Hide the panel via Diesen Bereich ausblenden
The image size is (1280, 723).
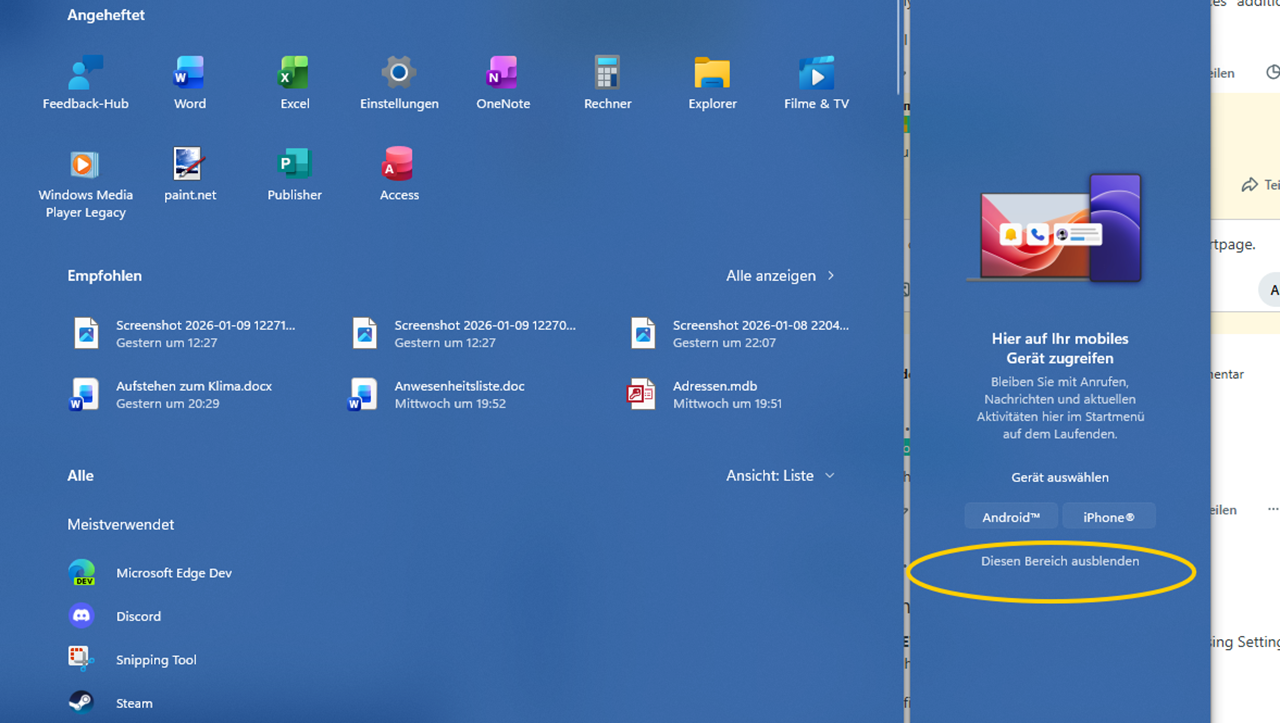(1059, 561)
